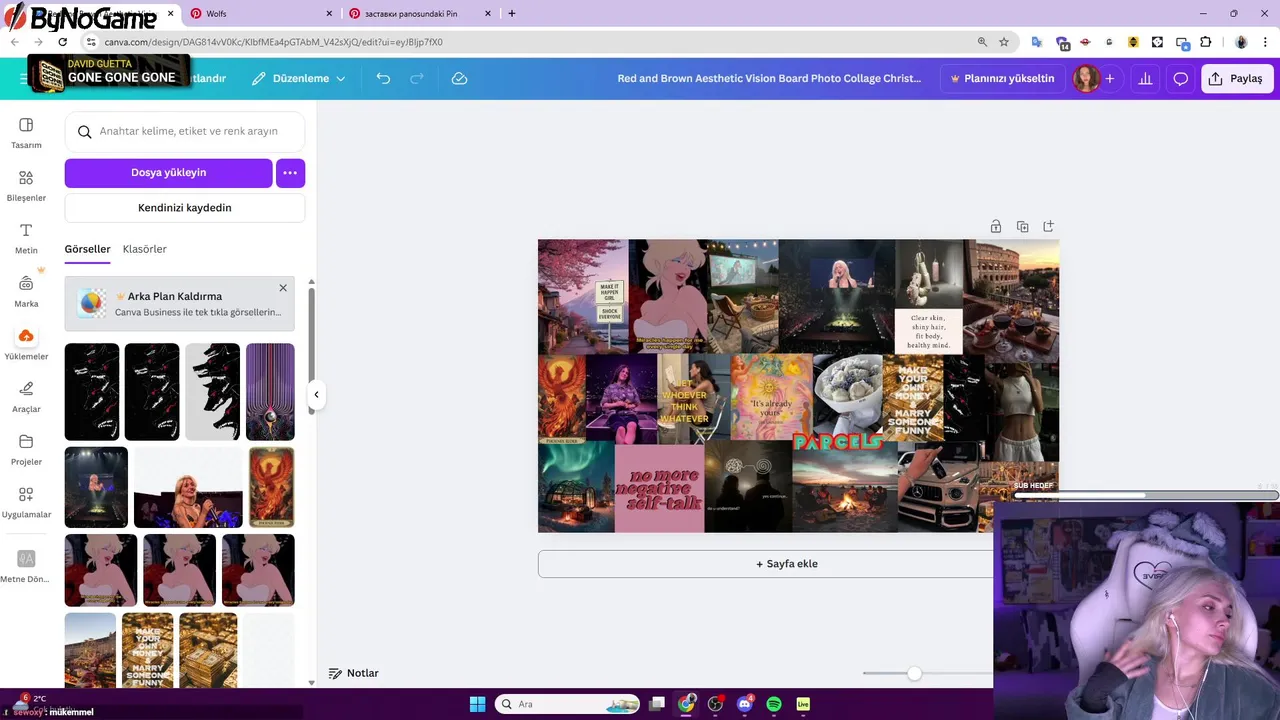
Task: Open the Windows Start menu
Action: (x=477, y=704)
